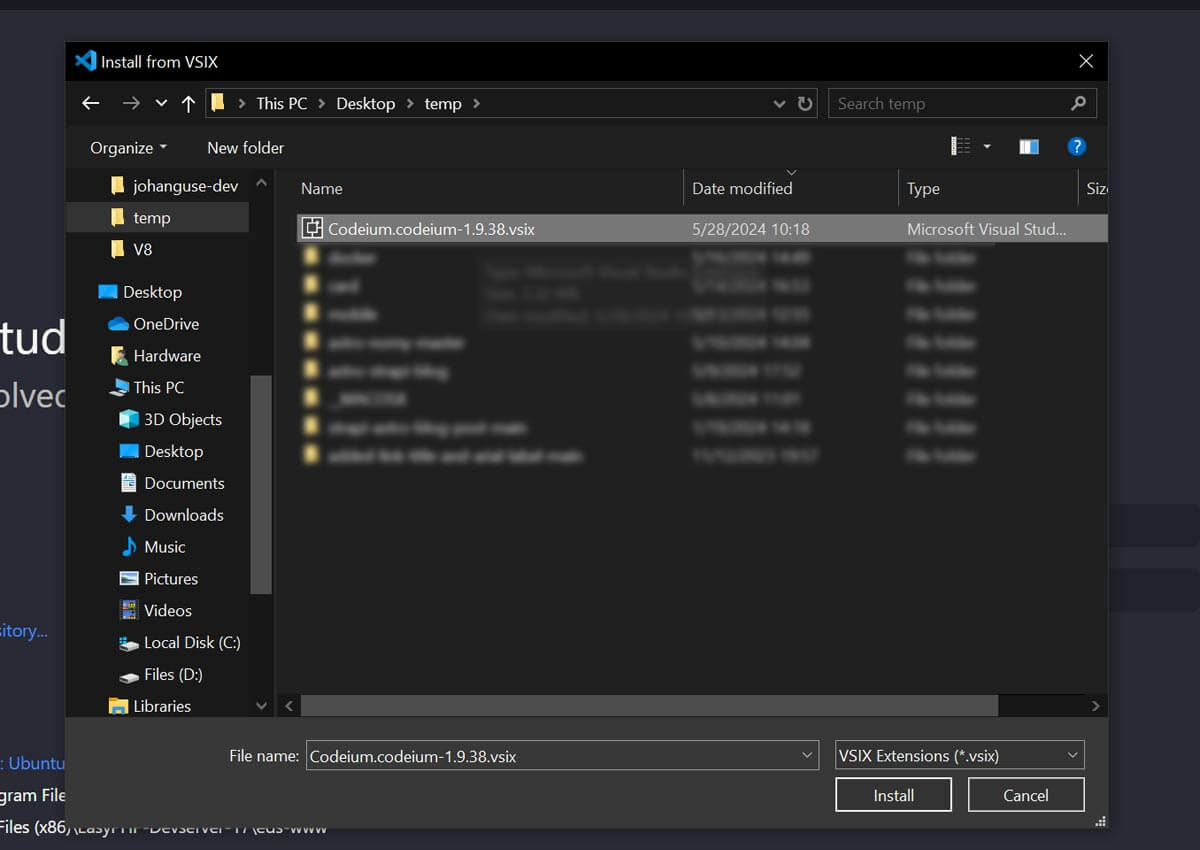The height and width of the screenshot is (850, 1200).
Task: Select the Local Disk (C:) drive icon
Action: pyautogui.click(x=128, y=643)
